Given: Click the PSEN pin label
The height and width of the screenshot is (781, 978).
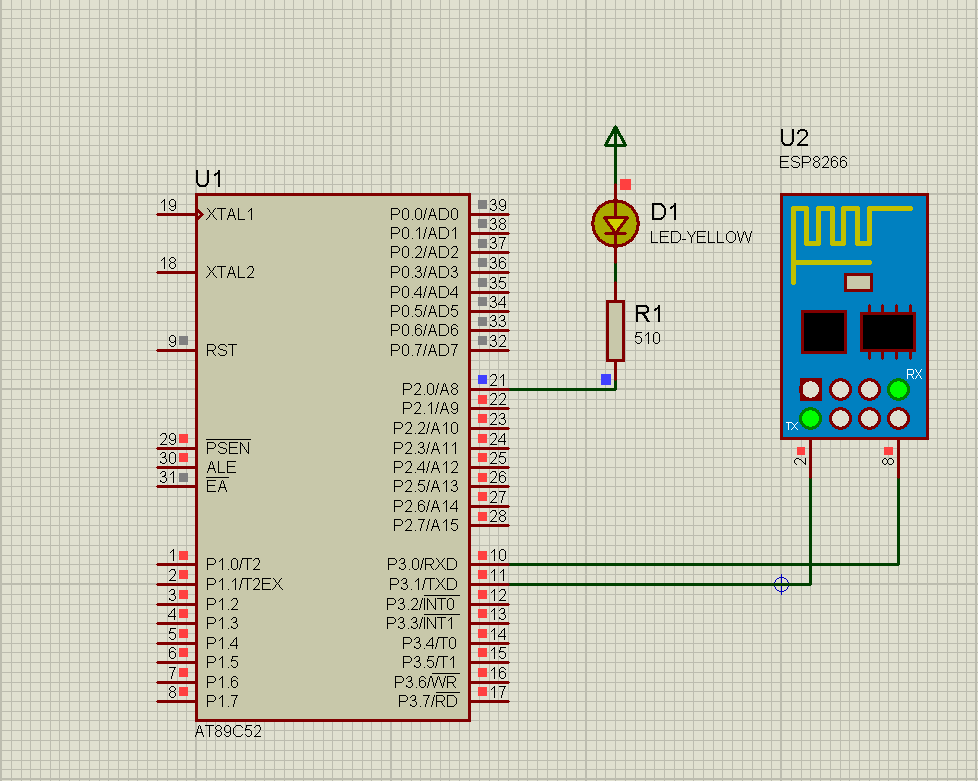Looking at the screenshot, I should tap(228, 447).
